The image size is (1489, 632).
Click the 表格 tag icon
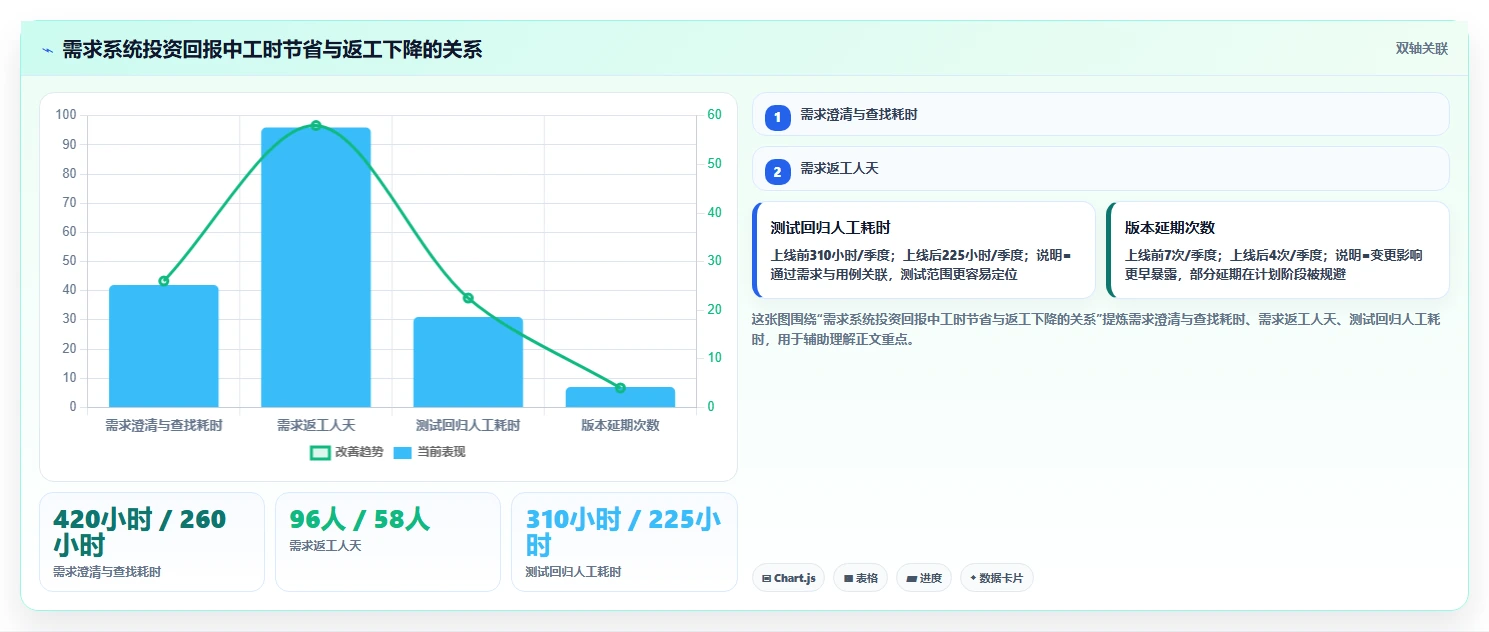point(848,578)
